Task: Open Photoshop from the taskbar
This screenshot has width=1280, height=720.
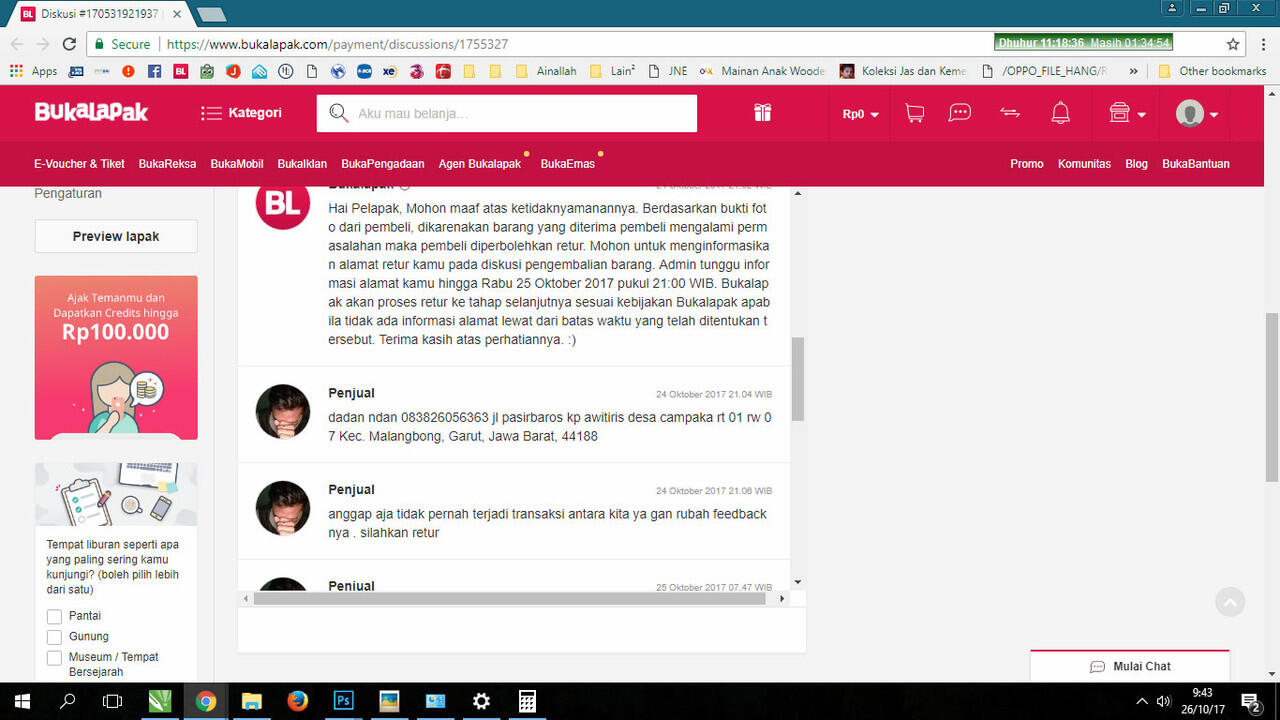Action: (343, 701)
